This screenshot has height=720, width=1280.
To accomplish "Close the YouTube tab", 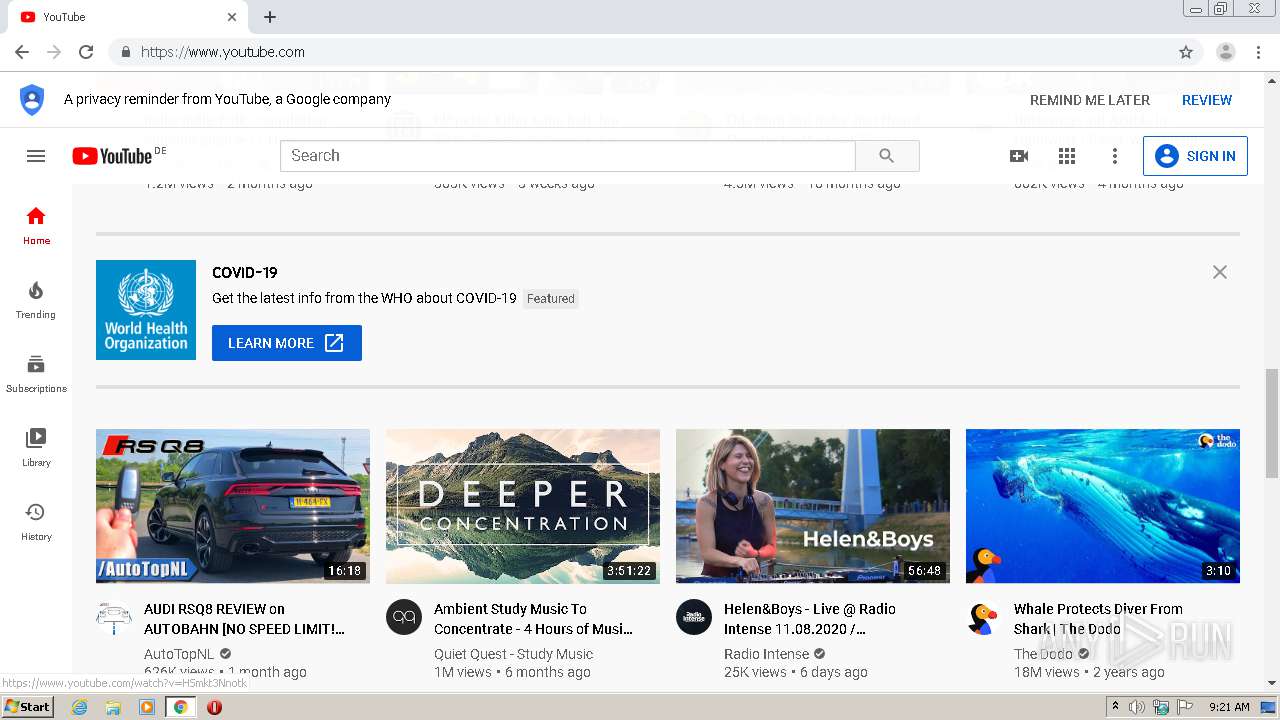I will tap(232, 17).
